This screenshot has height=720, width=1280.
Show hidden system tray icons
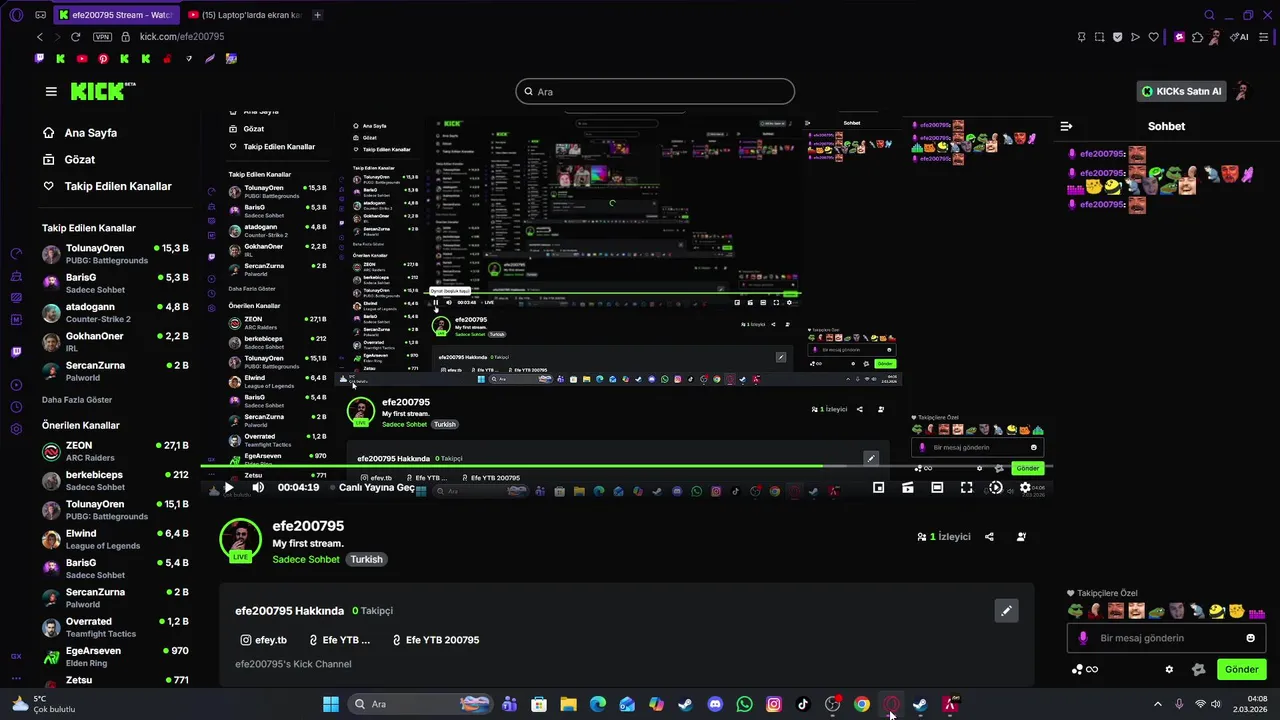click(1158, 704)
